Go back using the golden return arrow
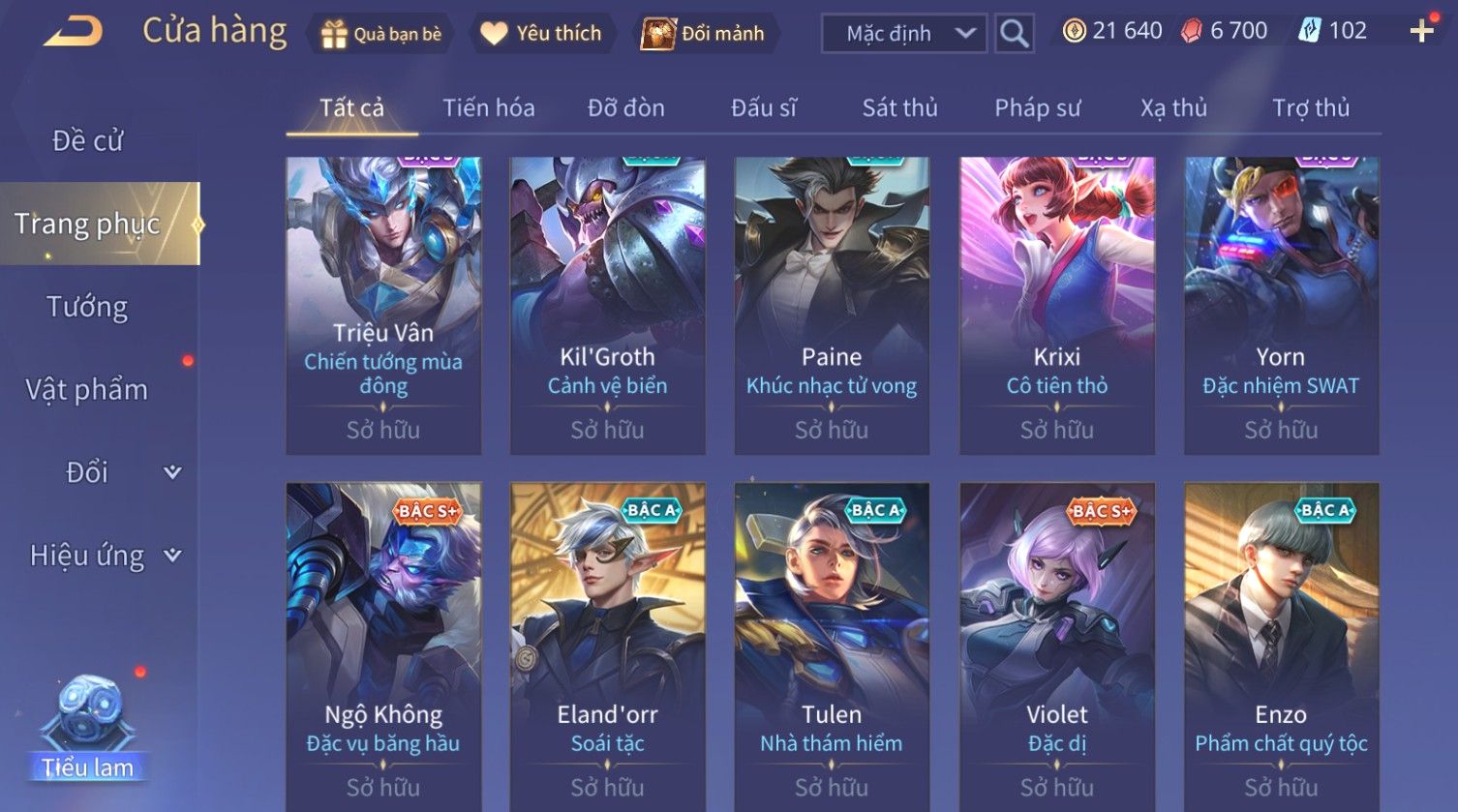The width and height of the screenshot is (1458, 812). coord(73,31)
